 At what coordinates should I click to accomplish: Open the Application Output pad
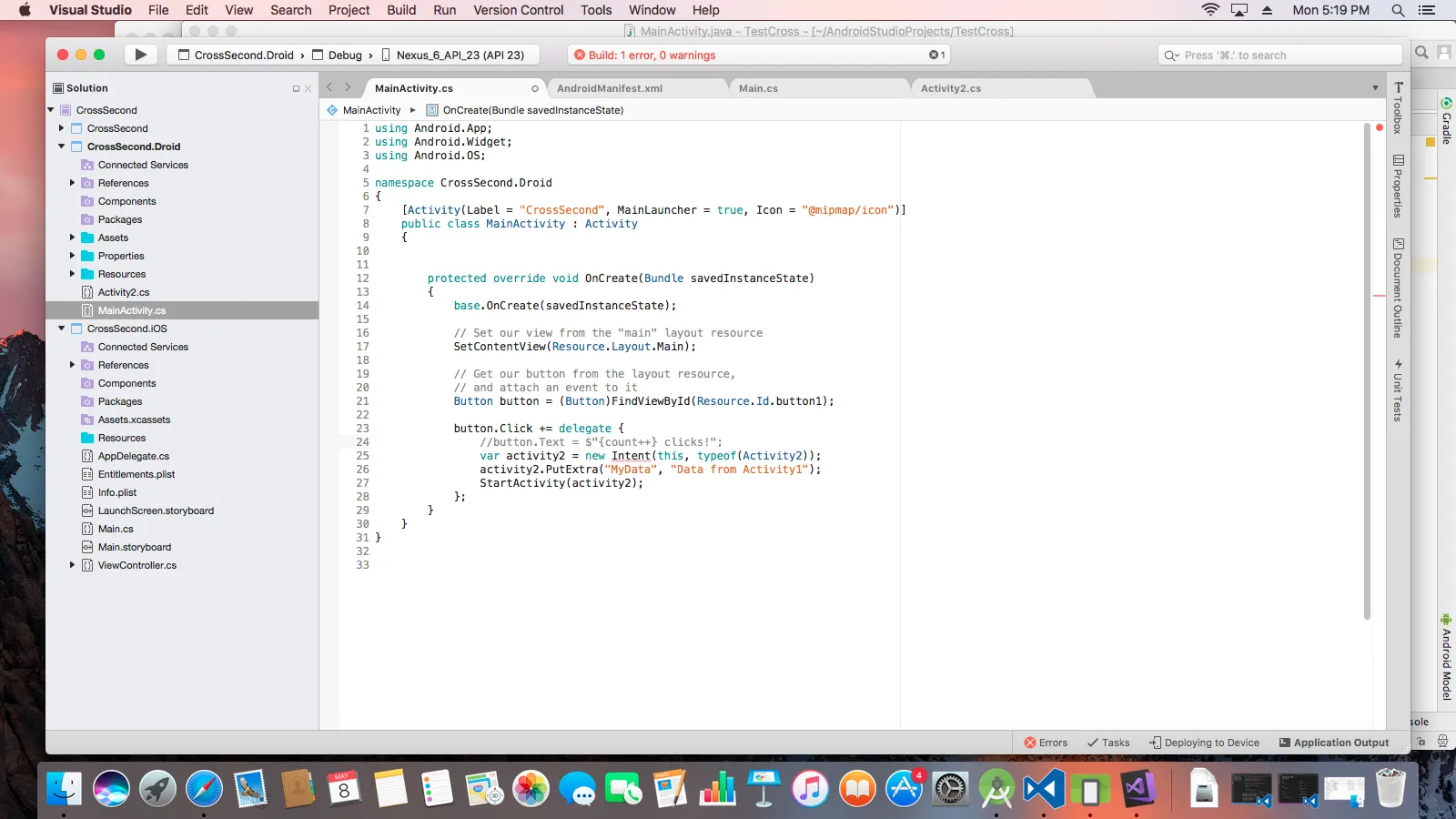[x=1334, y=743]
